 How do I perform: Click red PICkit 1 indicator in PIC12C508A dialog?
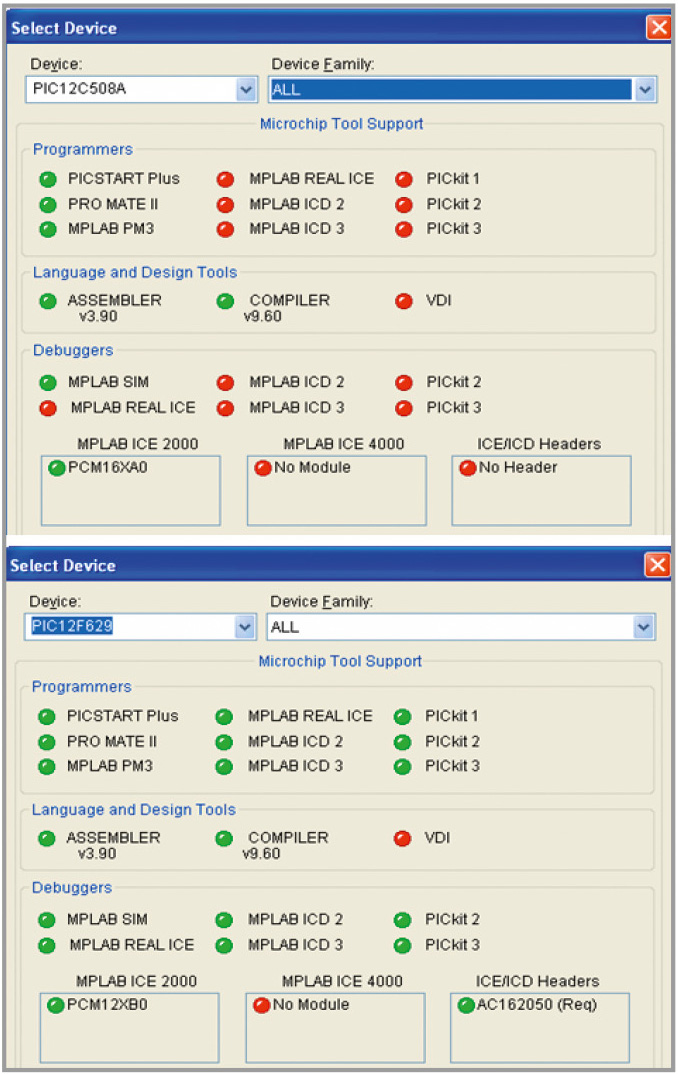coord(404,180)
